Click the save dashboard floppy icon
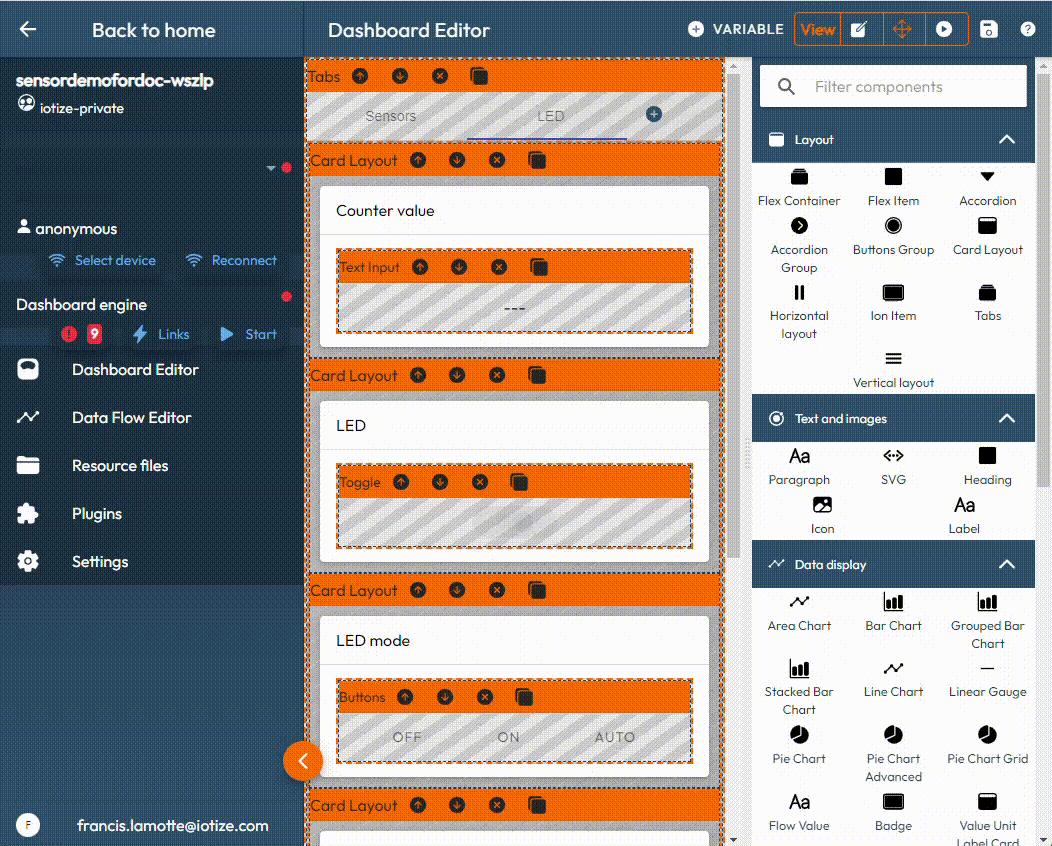This screenshot has height=846, width=1052. click(989, 29)
